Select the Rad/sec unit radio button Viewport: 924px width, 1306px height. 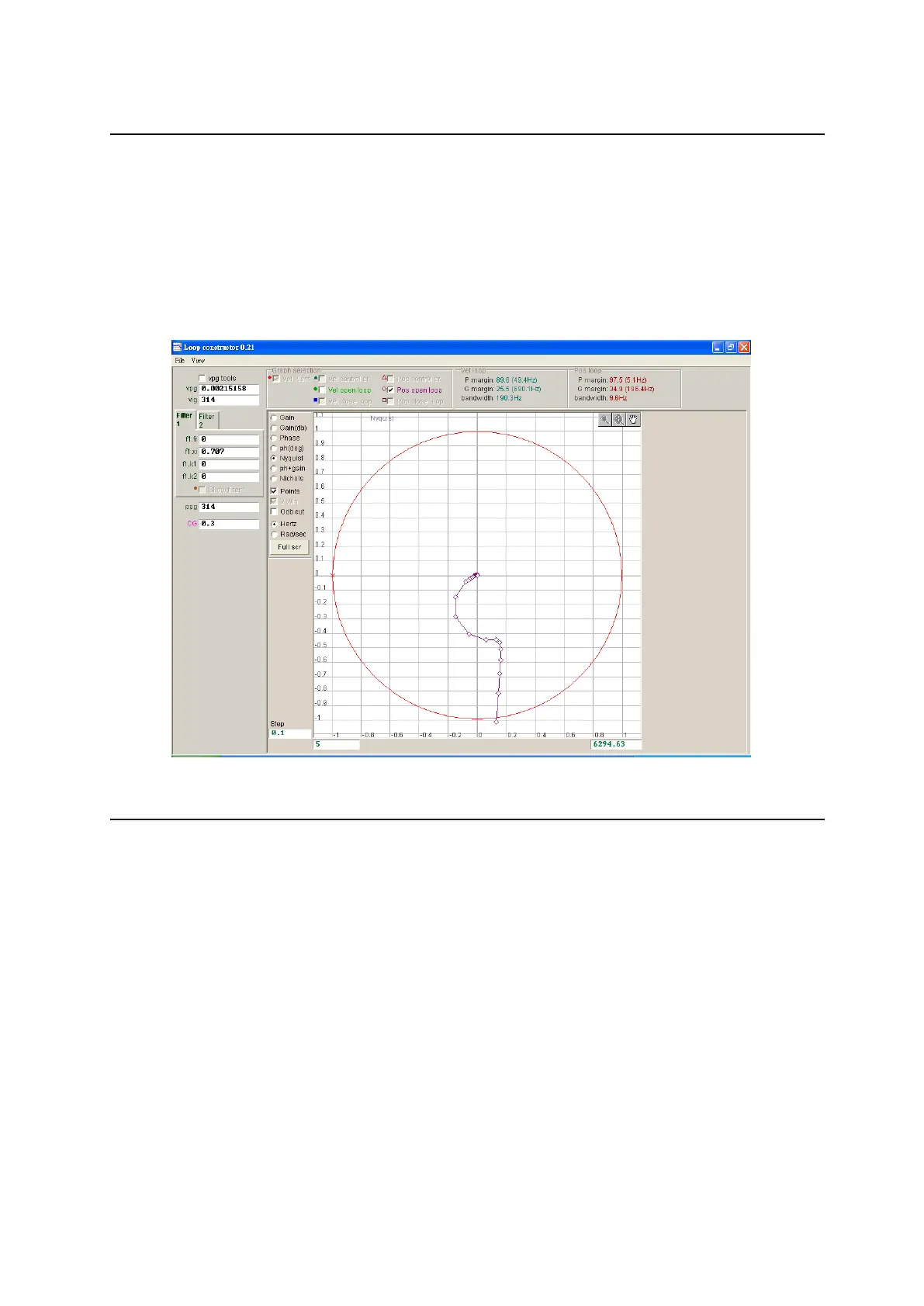[x=274, y=535]
